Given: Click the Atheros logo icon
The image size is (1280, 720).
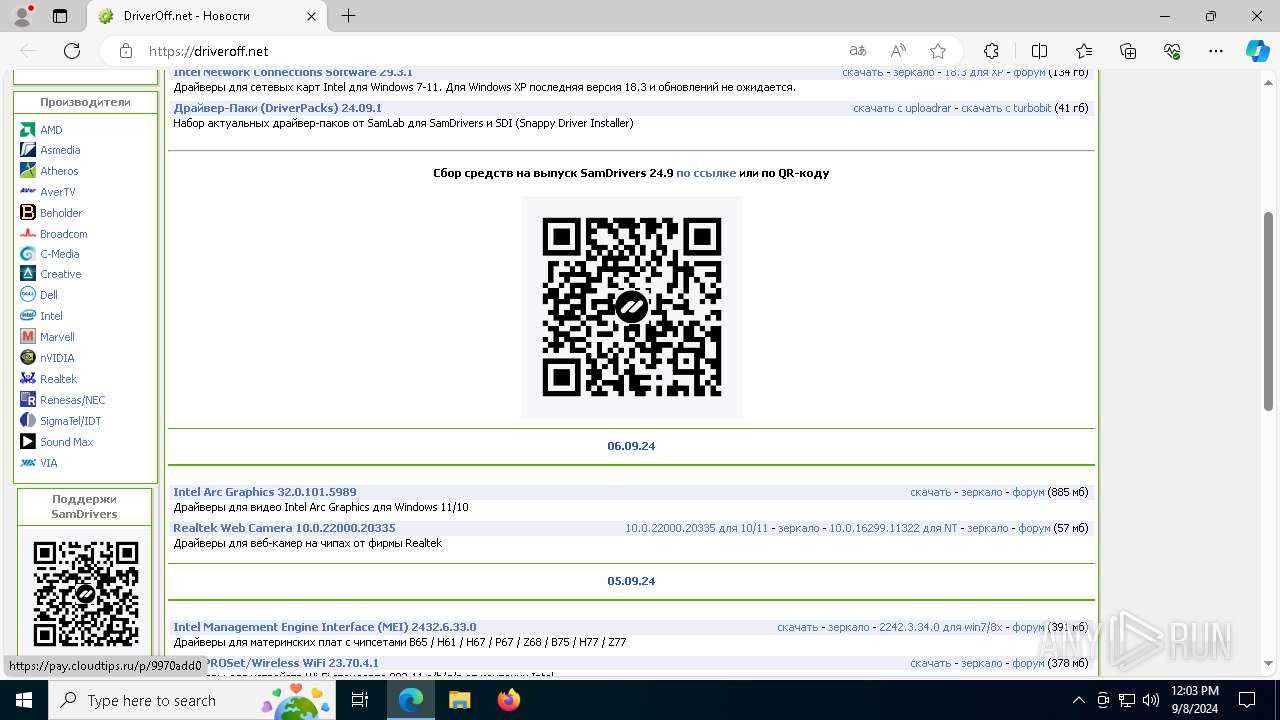Looking at the screenshot, I should pos(28,171).
